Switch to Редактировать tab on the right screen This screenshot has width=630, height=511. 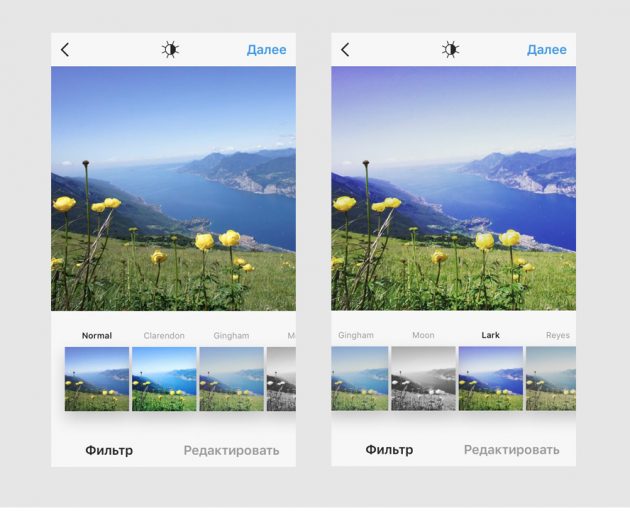click(x=511, y=450)
